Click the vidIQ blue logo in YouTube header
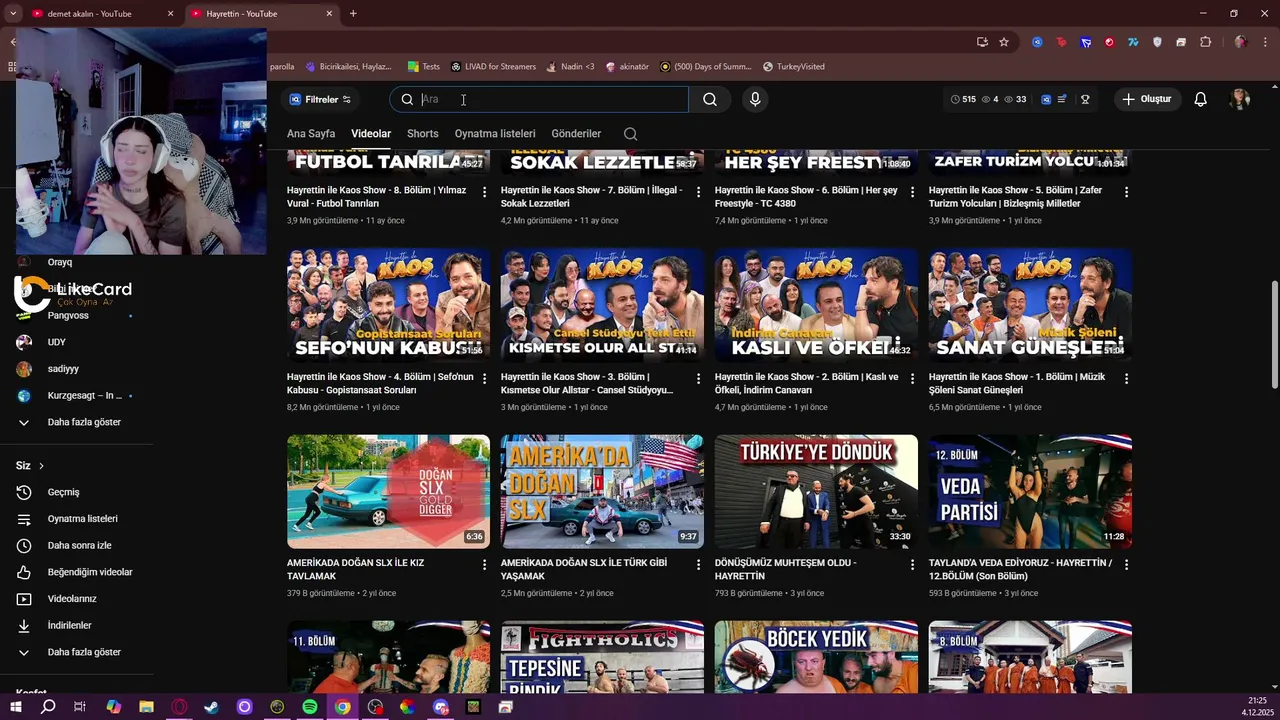 (x=1045, y=99)
